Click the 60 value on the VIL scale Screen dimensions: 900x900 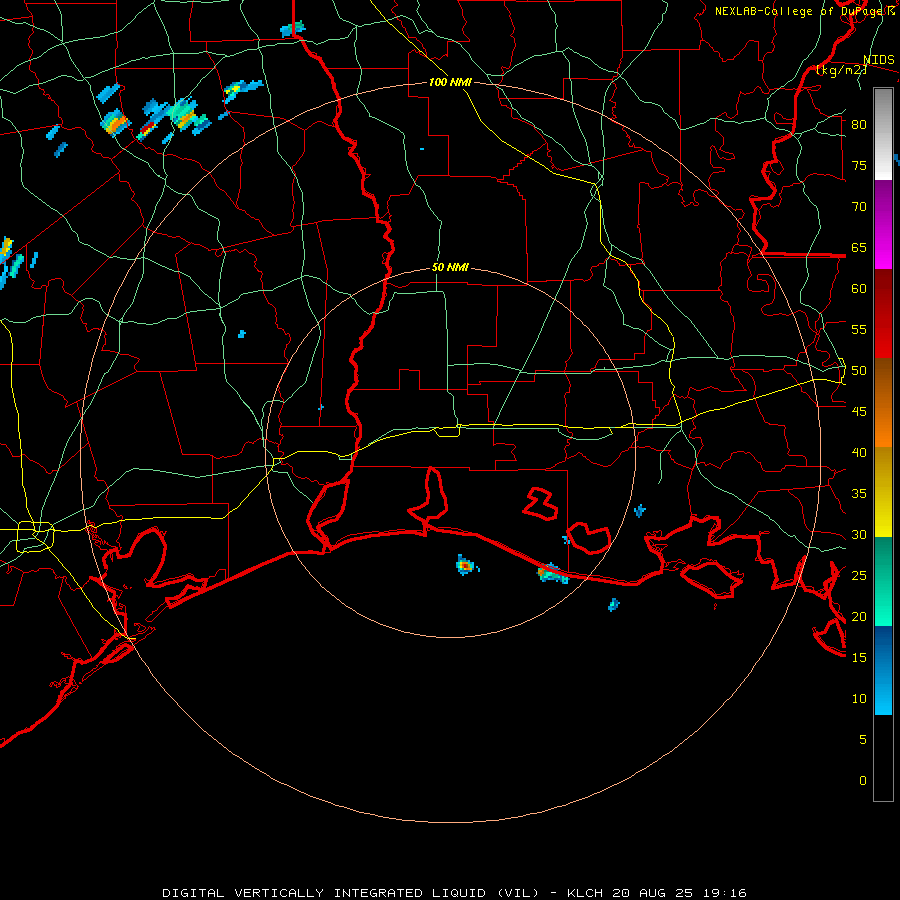pyautogui.click(x=859, y=289)
